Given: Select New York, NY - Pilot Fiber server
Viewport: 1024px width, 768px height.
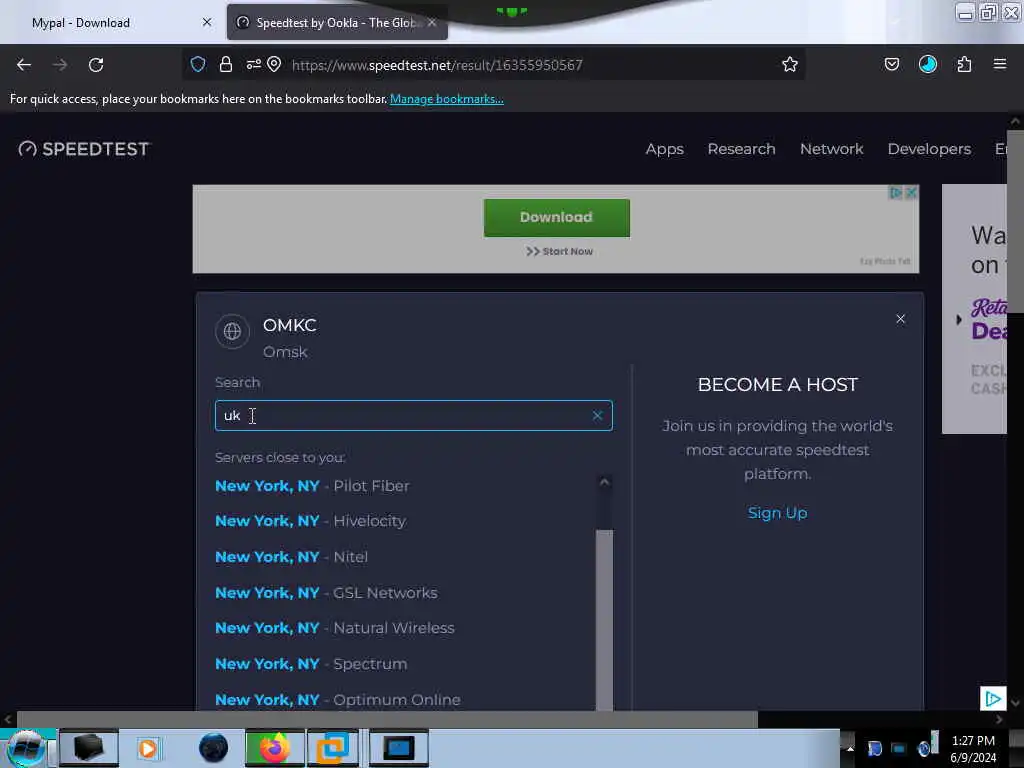Looking at the screenshot, I should tap(312, 486).
